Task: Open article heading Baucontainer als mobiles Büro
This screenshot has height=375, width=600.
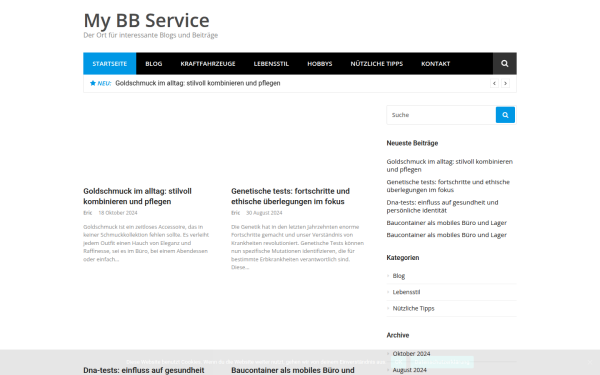Action: [x=293, y=370]
